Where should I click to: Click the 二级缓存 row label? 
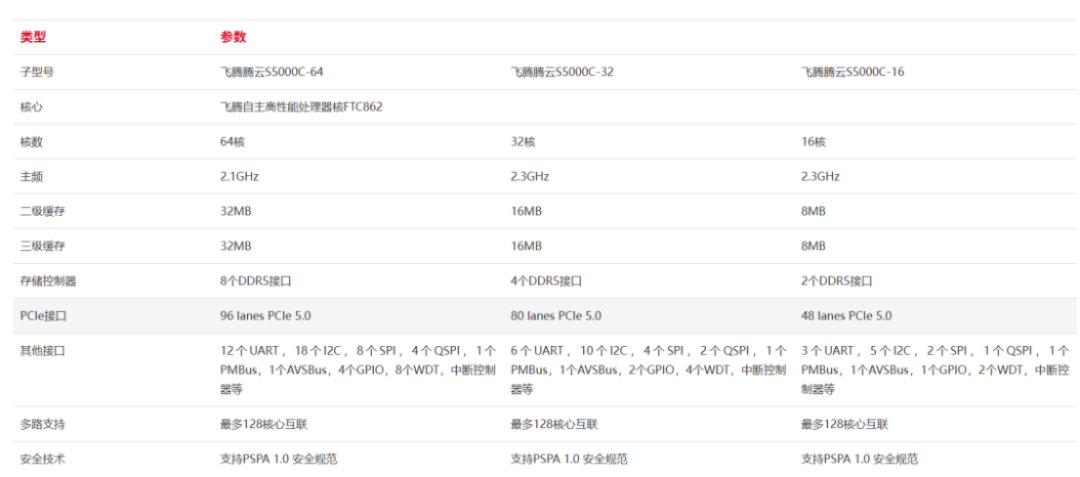pos(43,211)
